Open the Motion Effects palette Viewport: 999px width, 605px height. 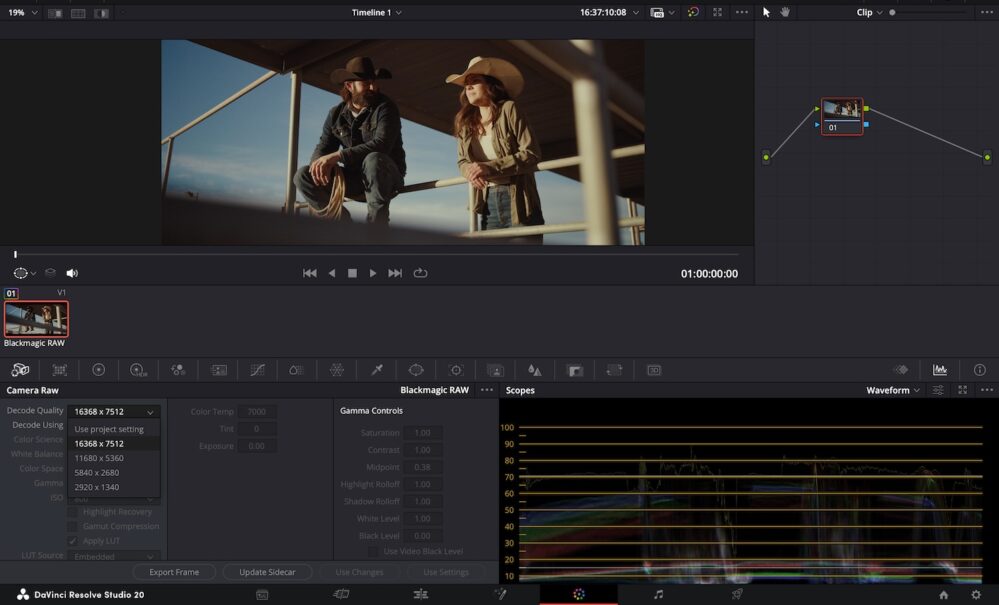coord(219,370)
